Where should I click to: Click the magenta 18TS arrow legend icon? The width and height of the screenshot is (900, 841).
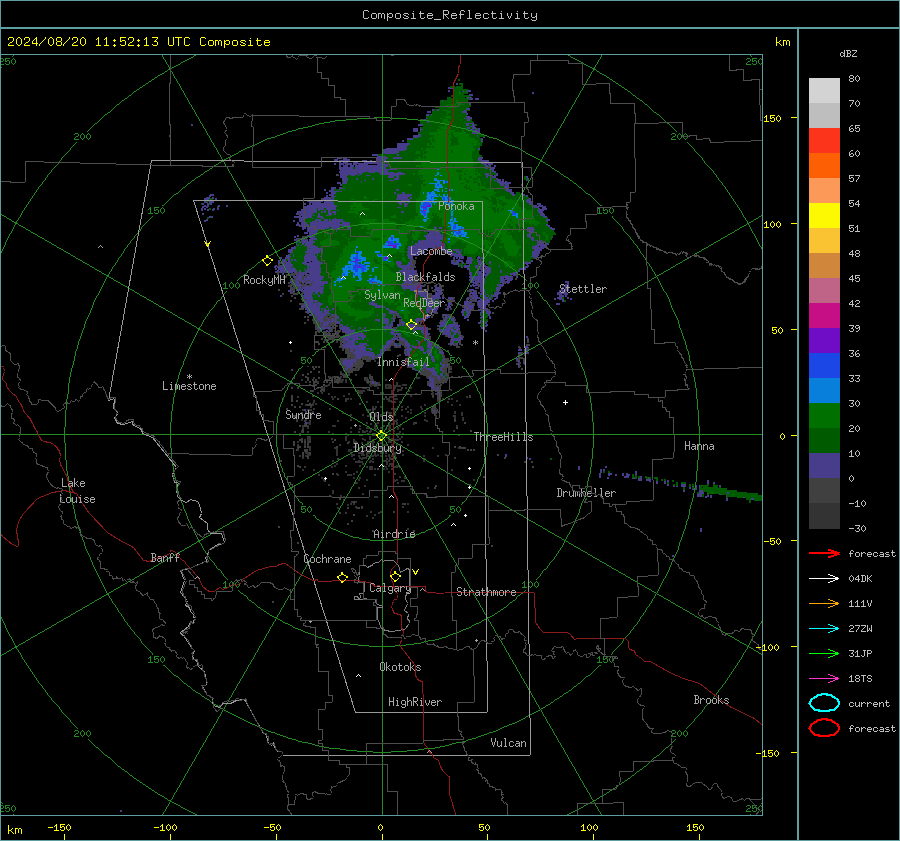[824, 679]
